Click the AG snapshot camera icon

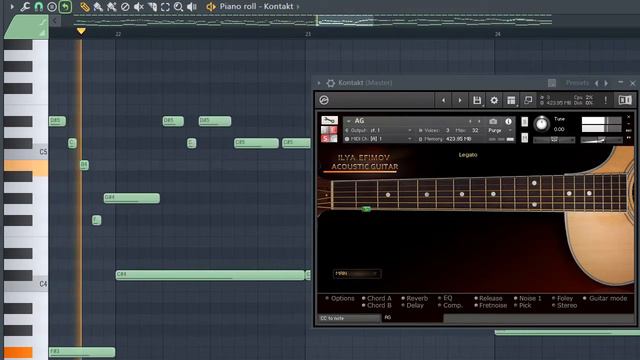tap(493, 121)
